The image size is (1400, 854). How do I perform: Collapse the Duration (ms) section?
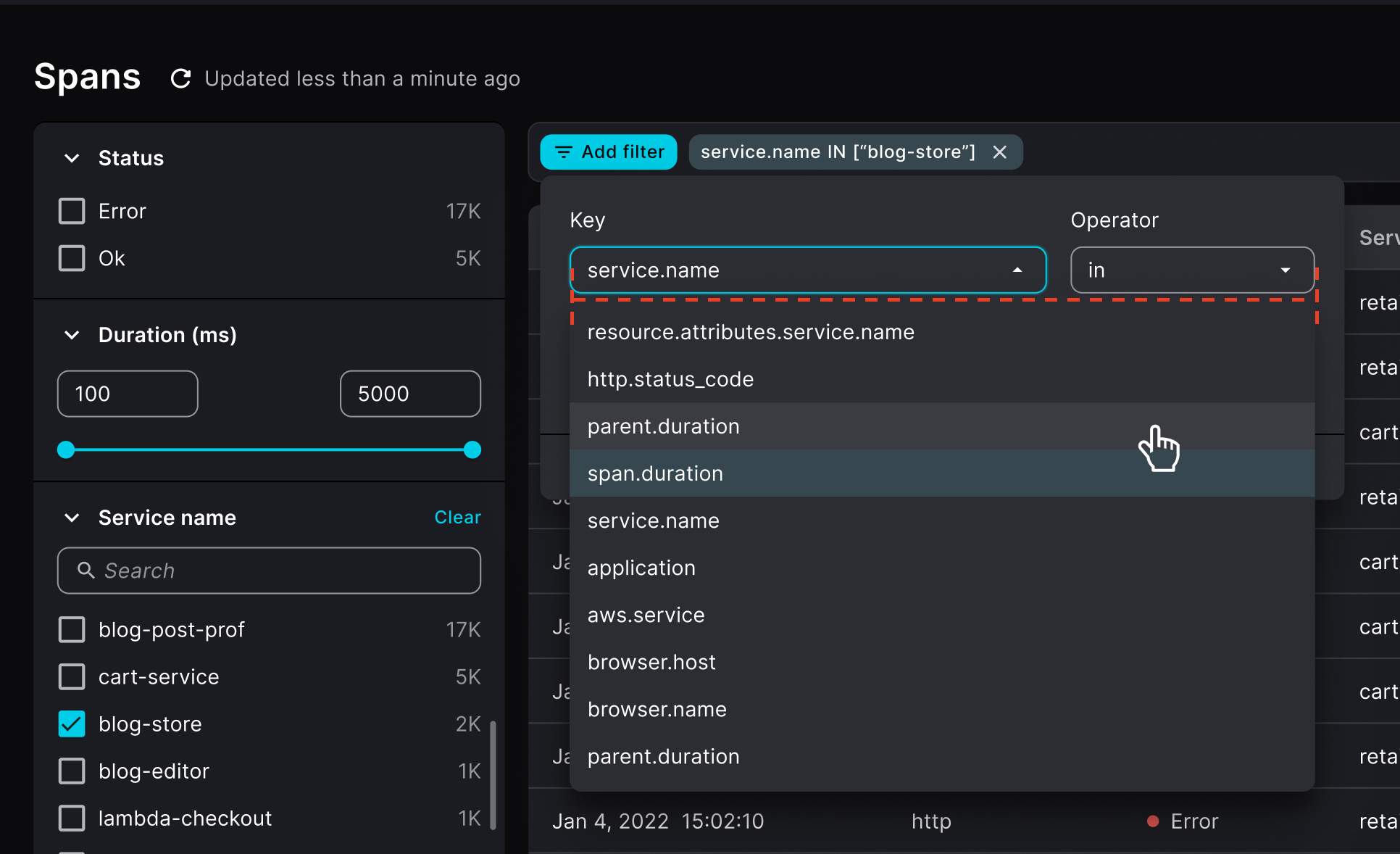pos(71,335)
